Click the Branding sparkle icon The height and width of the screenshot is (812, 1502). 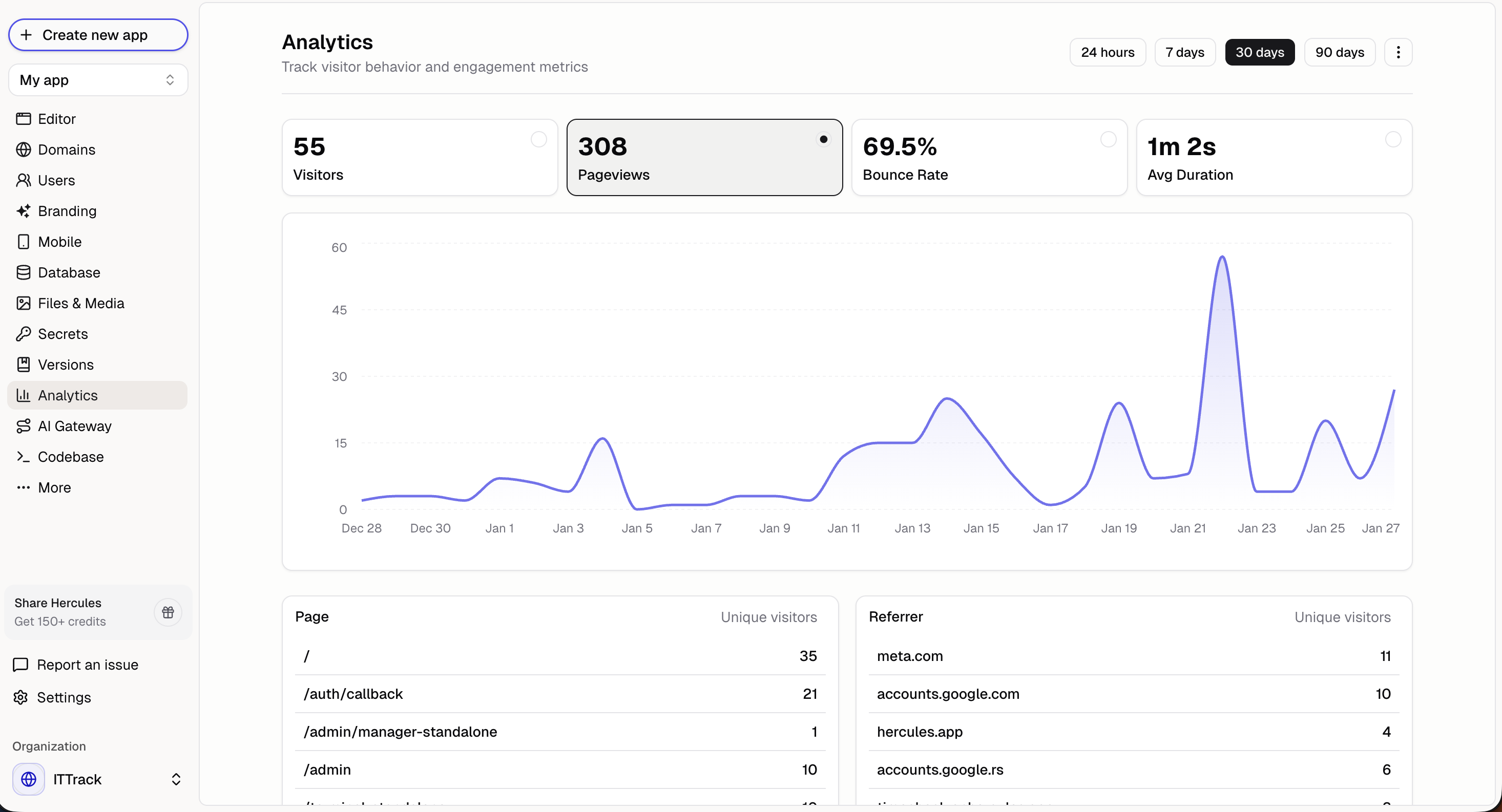24,211
